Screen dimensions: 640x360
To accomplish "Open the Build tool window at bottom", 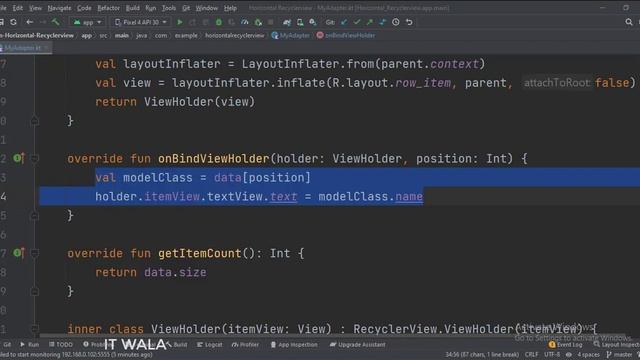I will pos(177,344).
